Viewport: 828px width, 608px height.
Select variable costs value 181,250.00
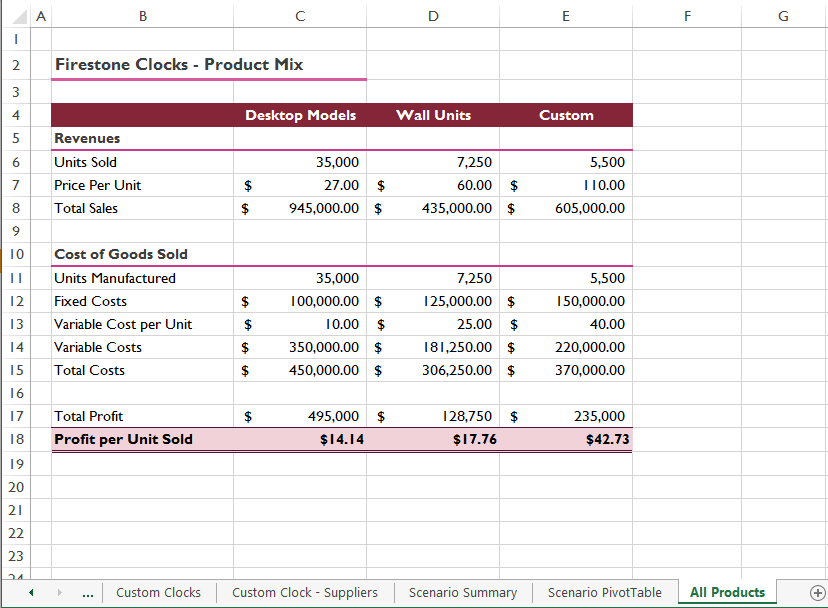pyautogui.click(x=433, y=347)
